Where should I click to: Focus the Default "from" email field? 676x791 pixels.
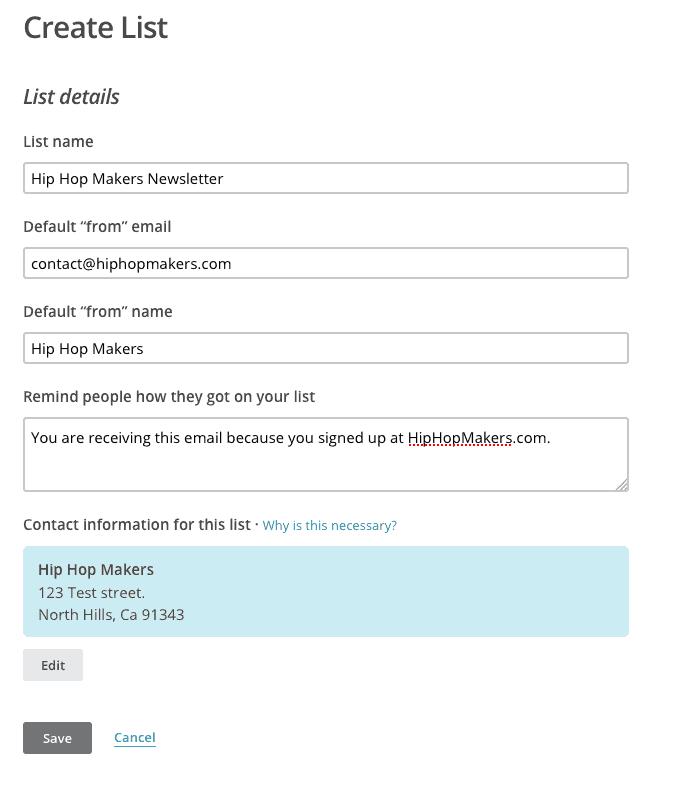(x=325, y=264)
